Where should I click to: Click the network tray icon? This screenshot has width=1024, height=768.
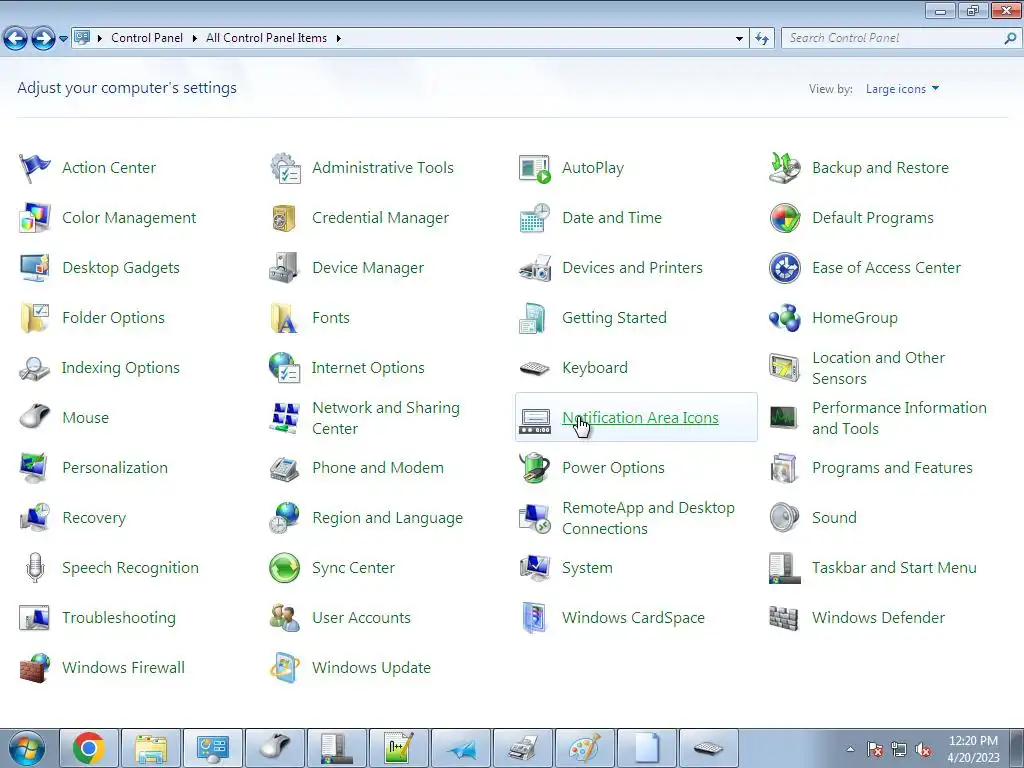click(x=899, y=749)
